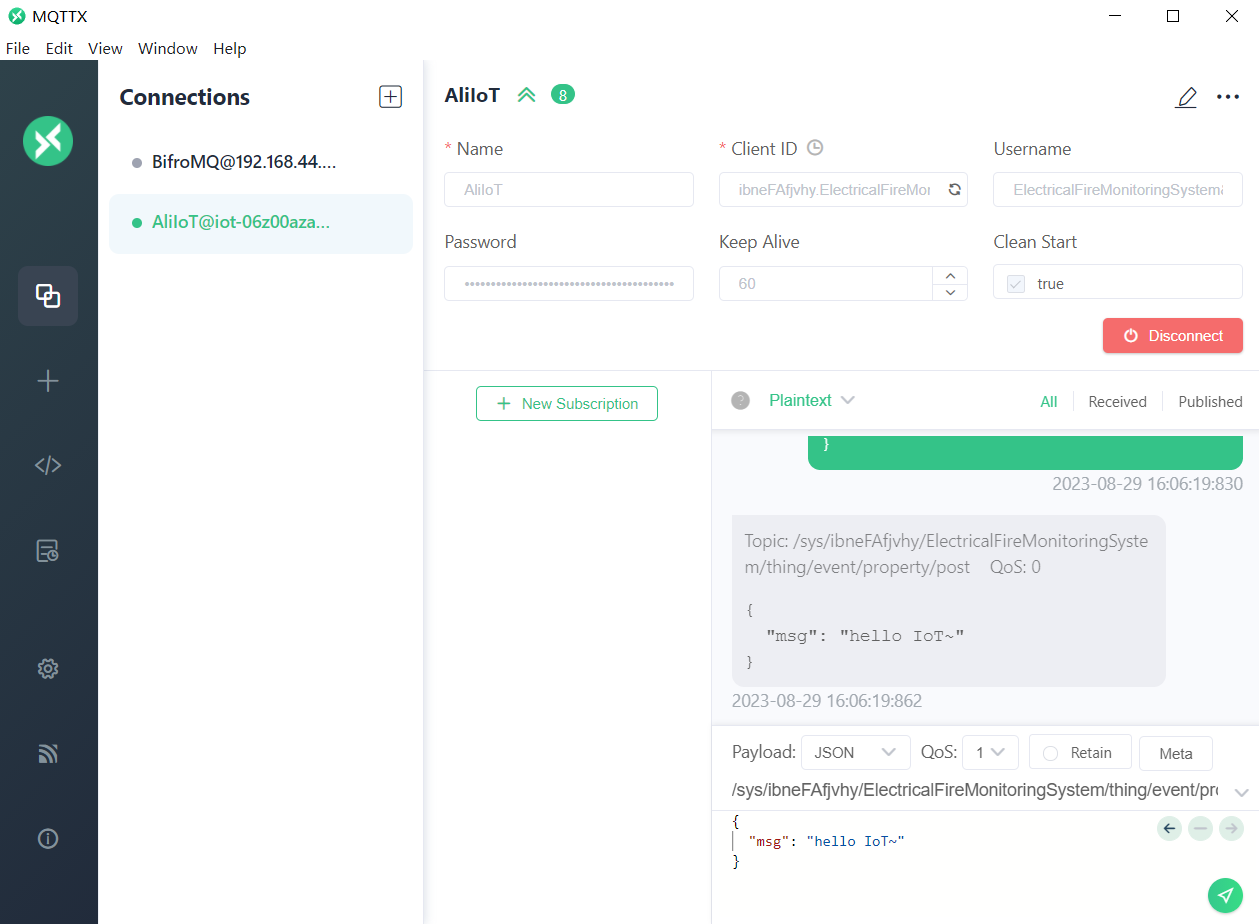Screen dimensions: 1259x924
Task: Open the more options ellipsis menu
Action: pos(1228,97)
